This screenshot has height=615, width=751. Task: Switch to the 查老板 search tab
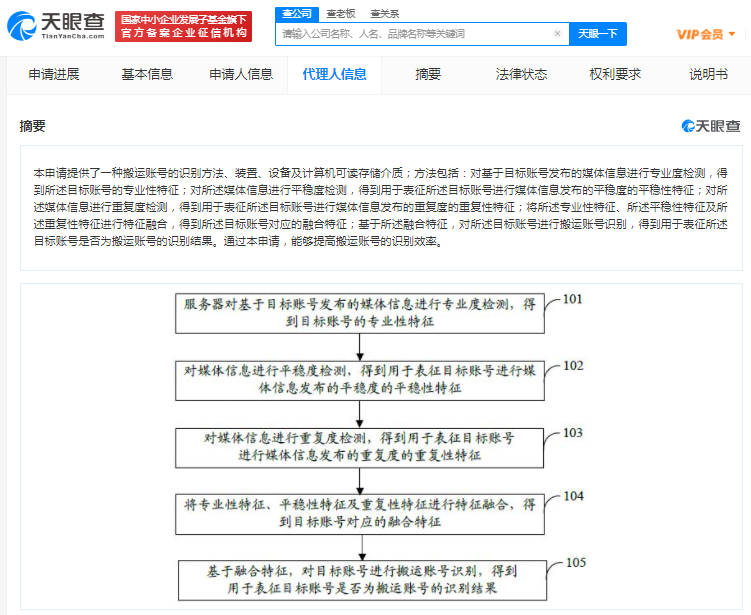click(x=340, y=13)
